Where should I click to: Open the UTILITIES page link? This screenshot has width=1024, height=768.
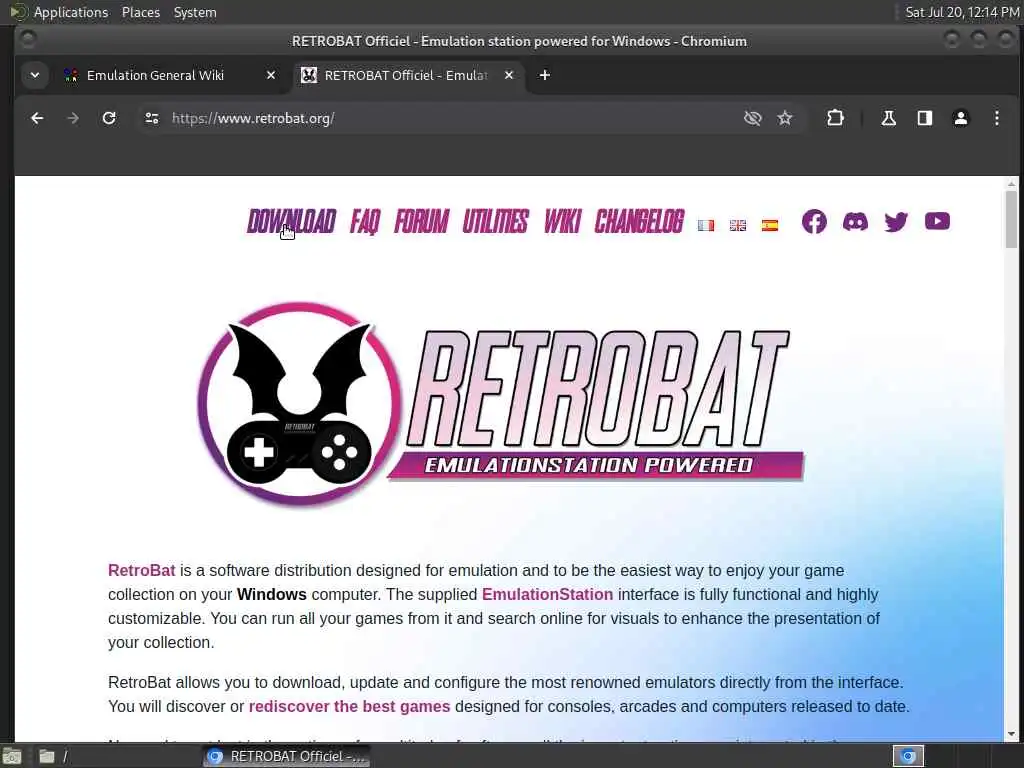click(495, 221)
